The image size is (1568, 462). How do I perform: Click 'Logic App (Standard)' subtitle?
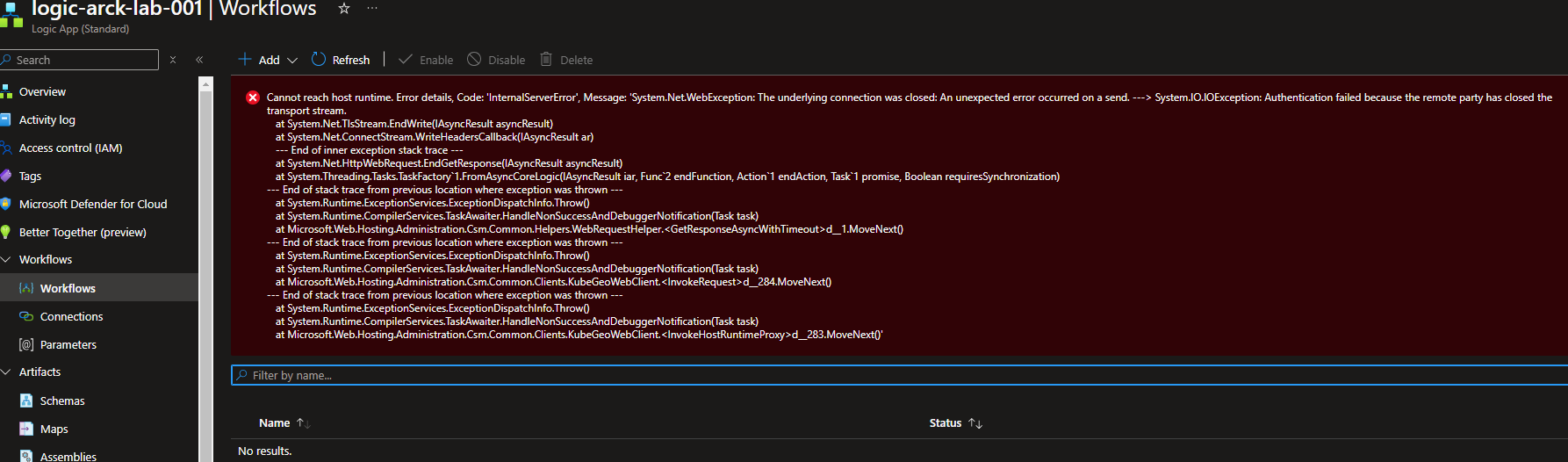coord(81,29)
